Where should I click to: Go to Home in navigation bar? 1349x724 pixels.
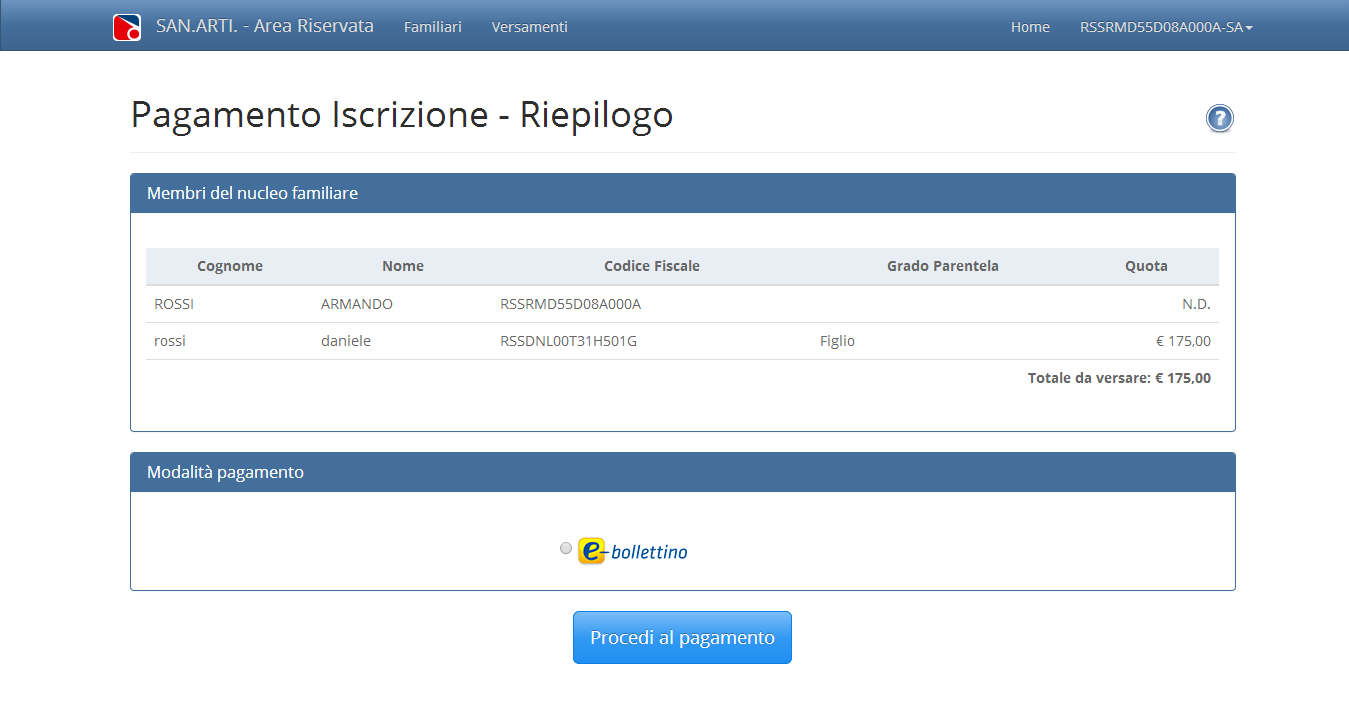click(1030, 27)
